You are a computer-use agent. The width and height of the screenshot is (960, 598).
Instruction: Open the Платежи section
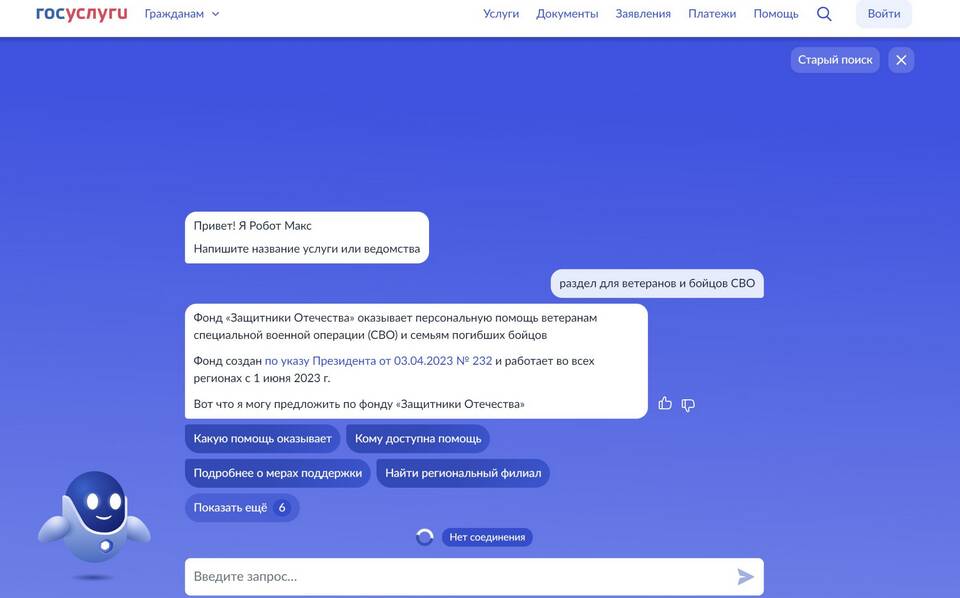pos(712,13)
